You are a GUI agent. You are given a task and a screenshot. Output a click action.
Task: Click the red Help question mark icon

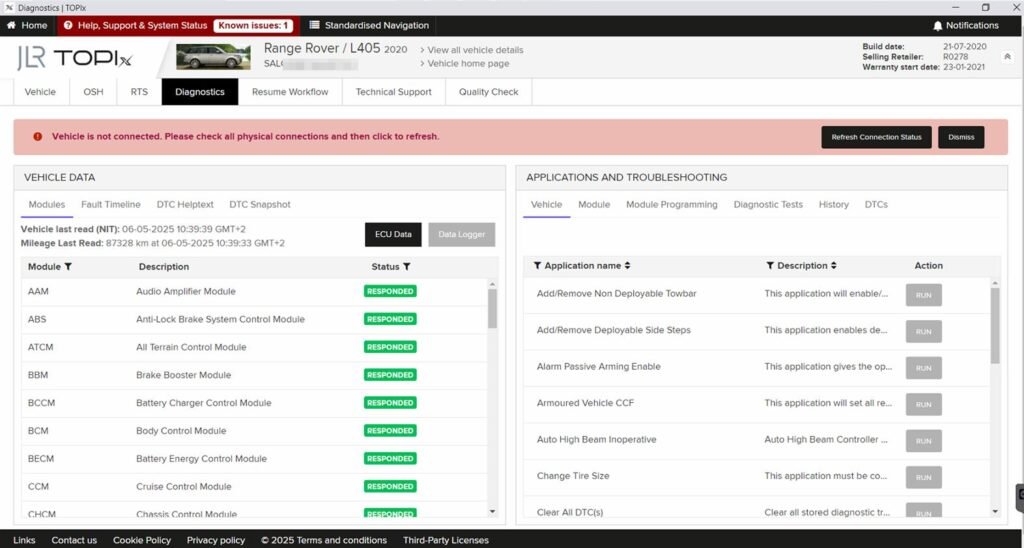(x=68, y=25)
